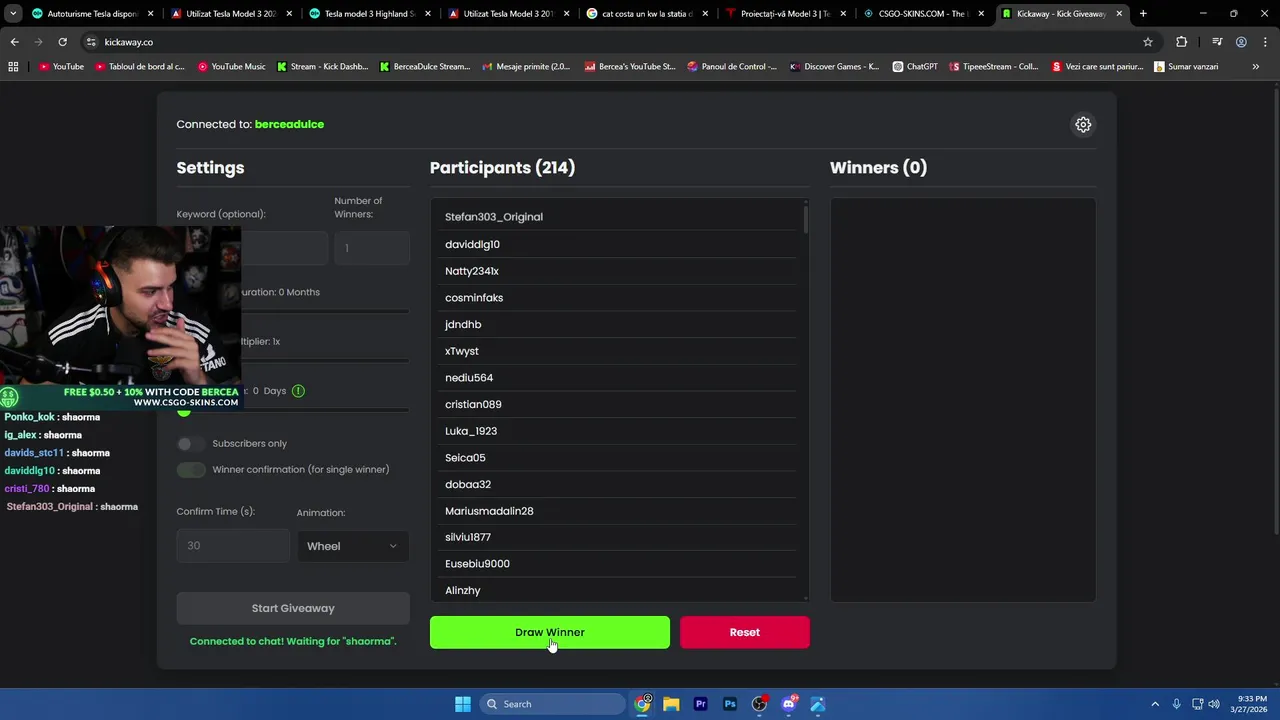This screenshot has width=1280, height=720.
Task: Open the apps grid in bookmarks bar
Action: point(13,67)
